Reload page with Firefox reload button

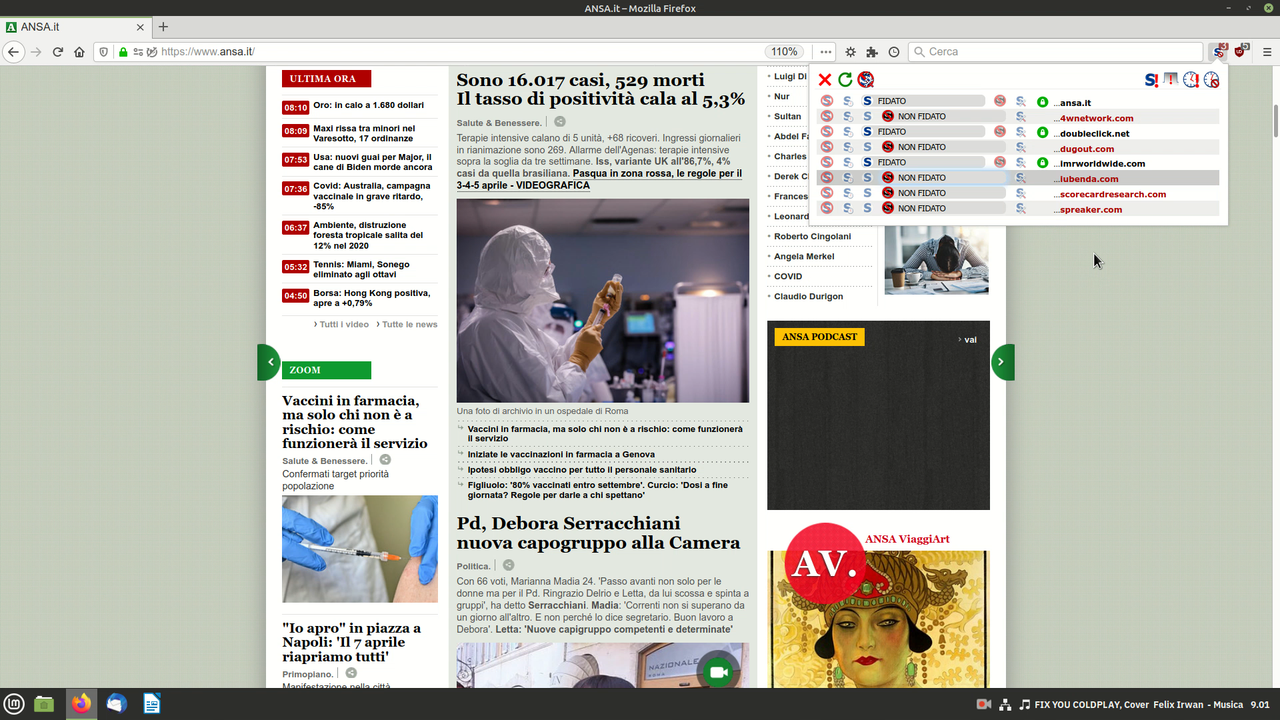click(x=58, y=52)
